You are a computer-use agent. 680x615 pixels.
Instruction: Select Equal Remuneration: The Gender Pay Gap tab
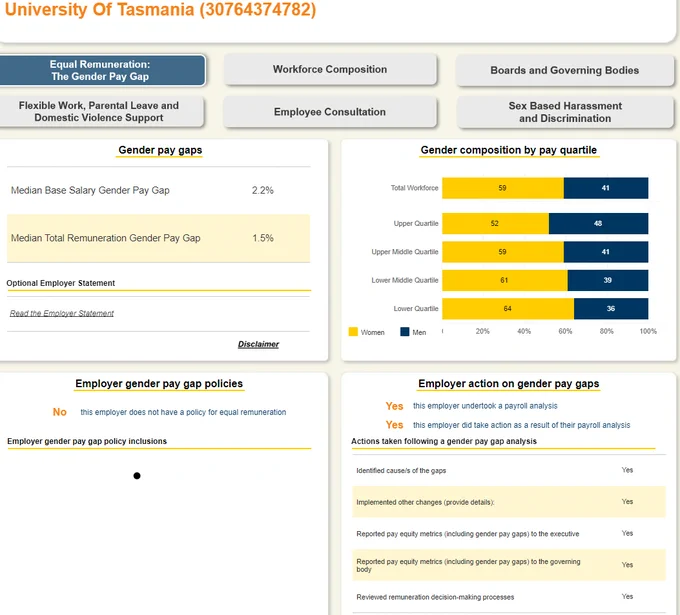(101, 70)
